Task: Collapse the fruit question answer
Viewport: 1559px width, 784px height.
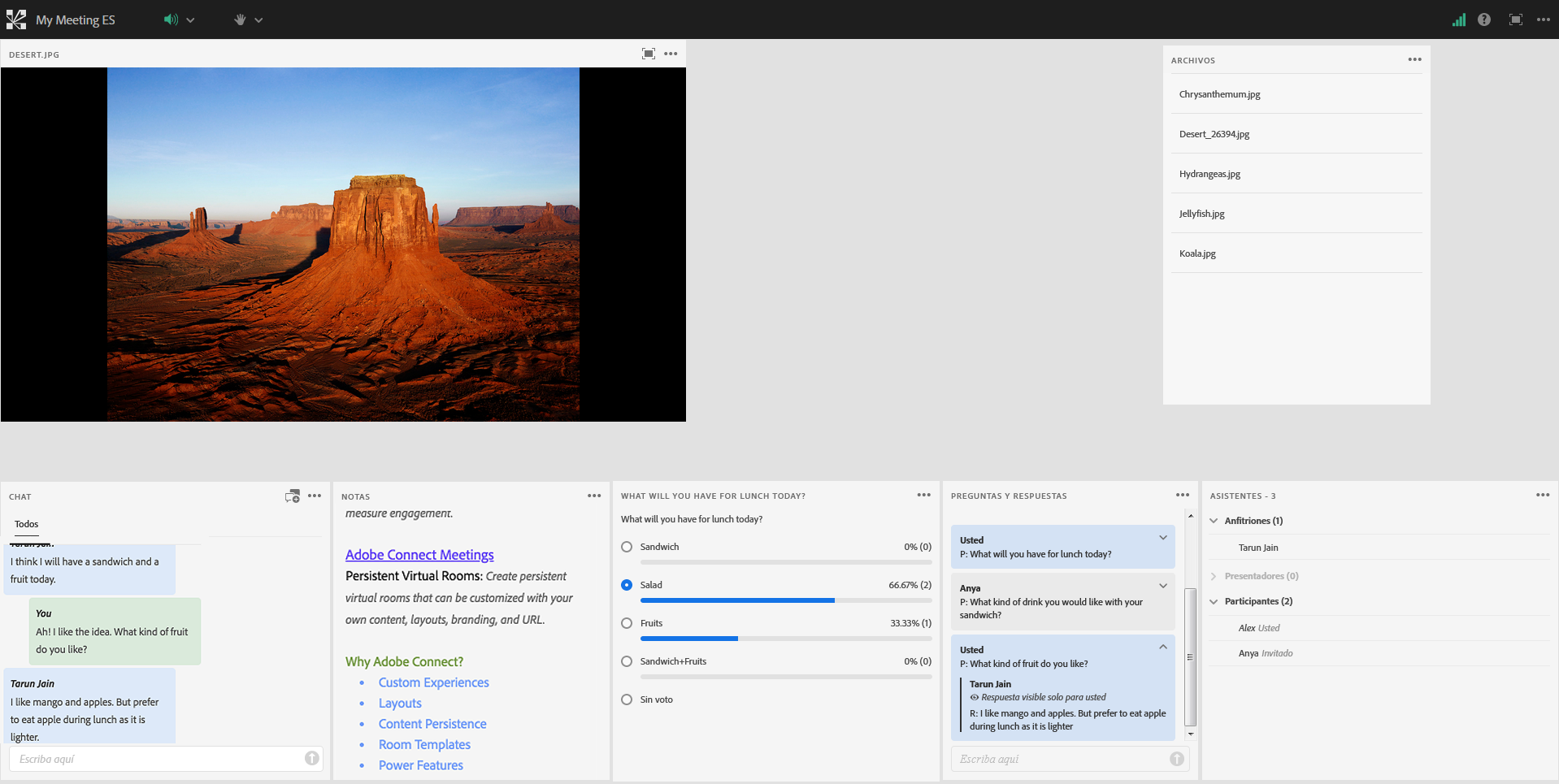Action: pos(1163,648)
